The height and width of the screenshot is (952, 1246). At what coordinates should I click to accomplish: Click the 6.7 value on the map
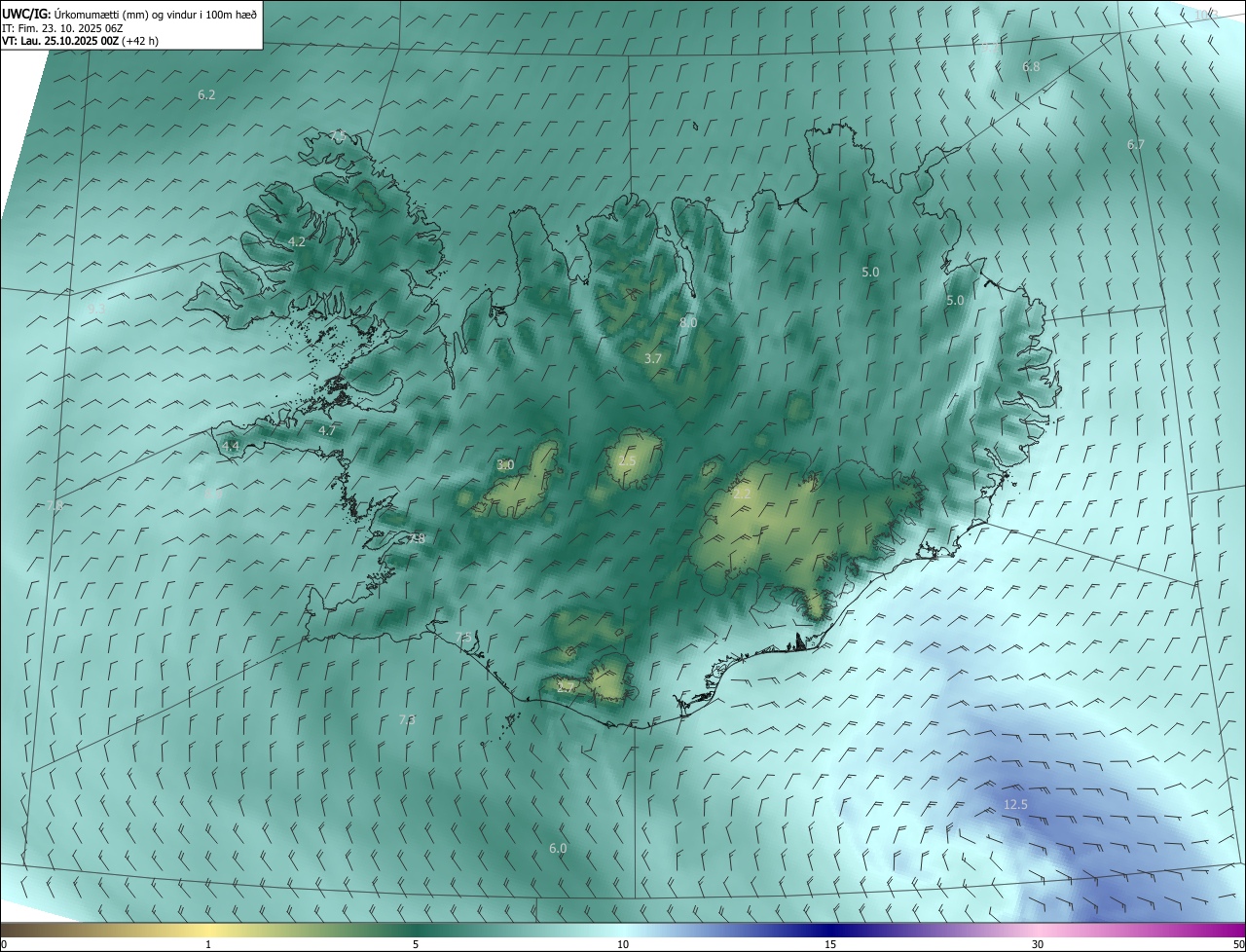point(1136,145)
